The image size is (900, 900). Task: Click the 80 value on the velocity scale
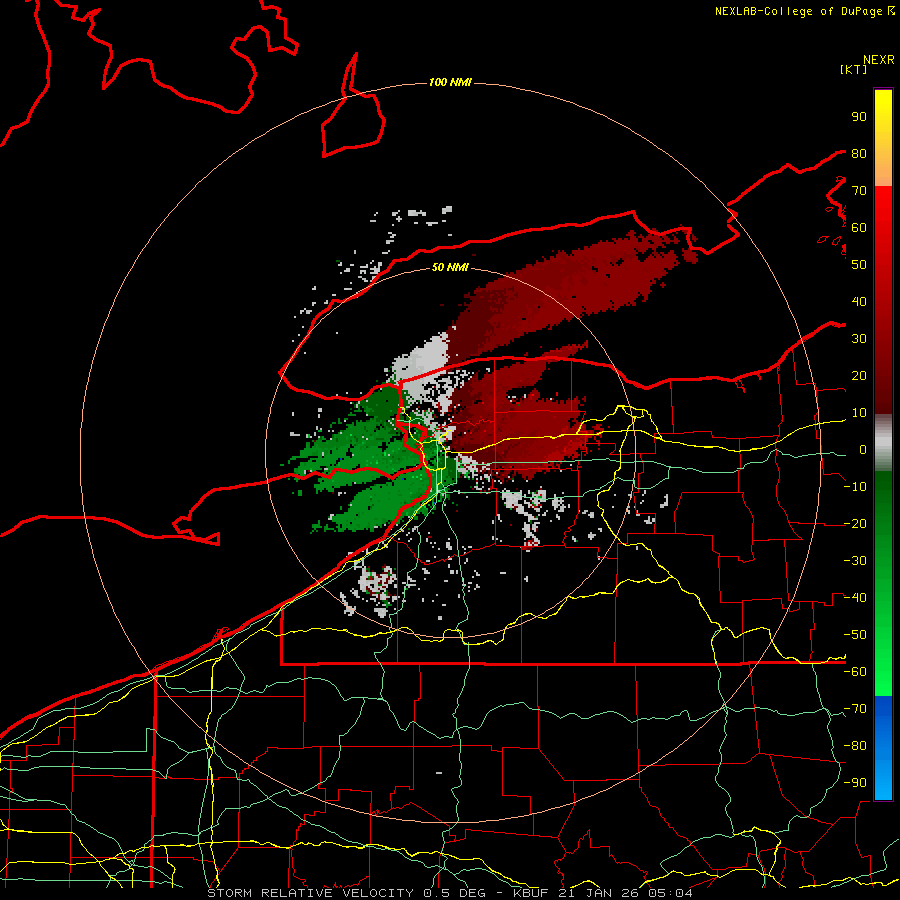click(859, 153)
